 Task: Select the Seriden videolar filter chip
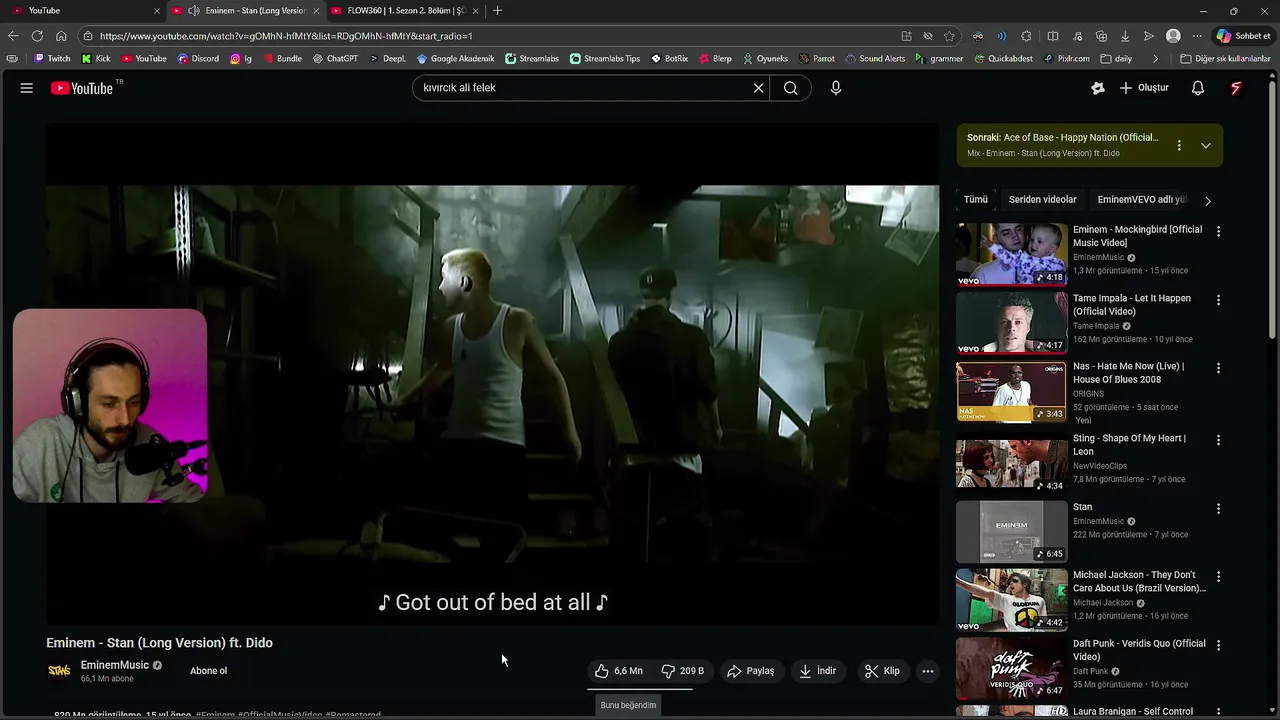[x=1043, y=200]
